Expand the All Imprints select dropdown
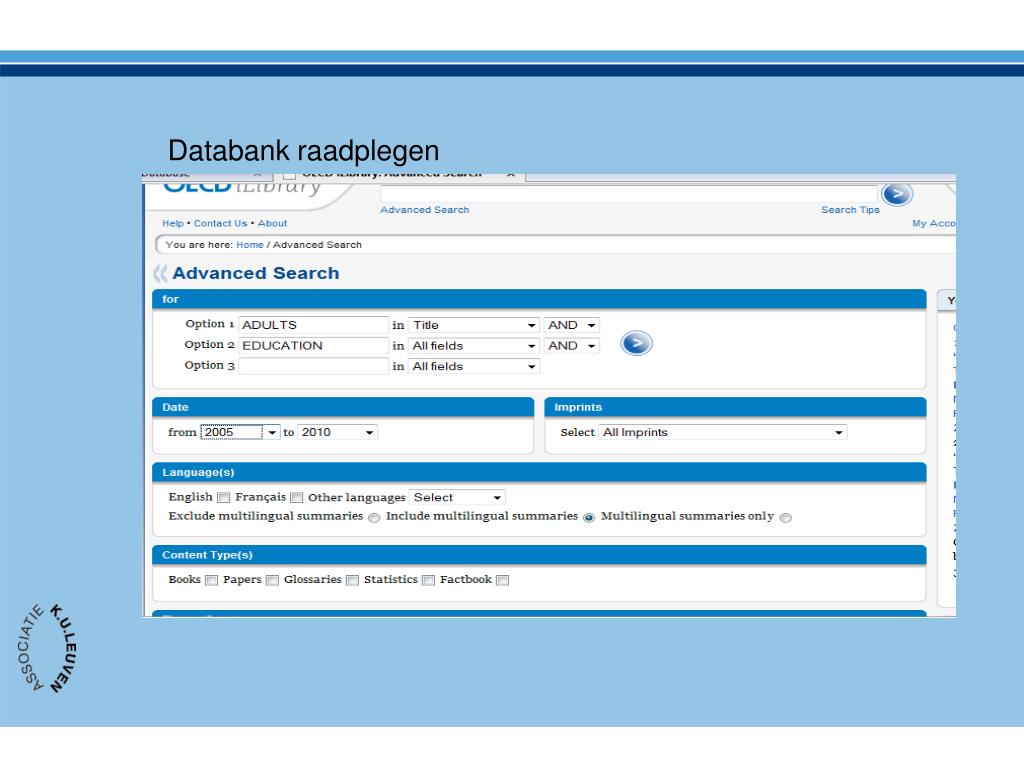The width and height of the screenshot is (1024, 768). 723,432
